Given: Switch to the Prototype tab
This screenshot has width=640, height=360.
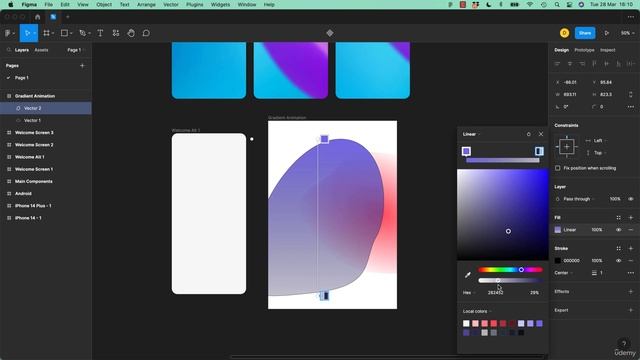Looking at the screenshot, I should click(x=584, y=50).
